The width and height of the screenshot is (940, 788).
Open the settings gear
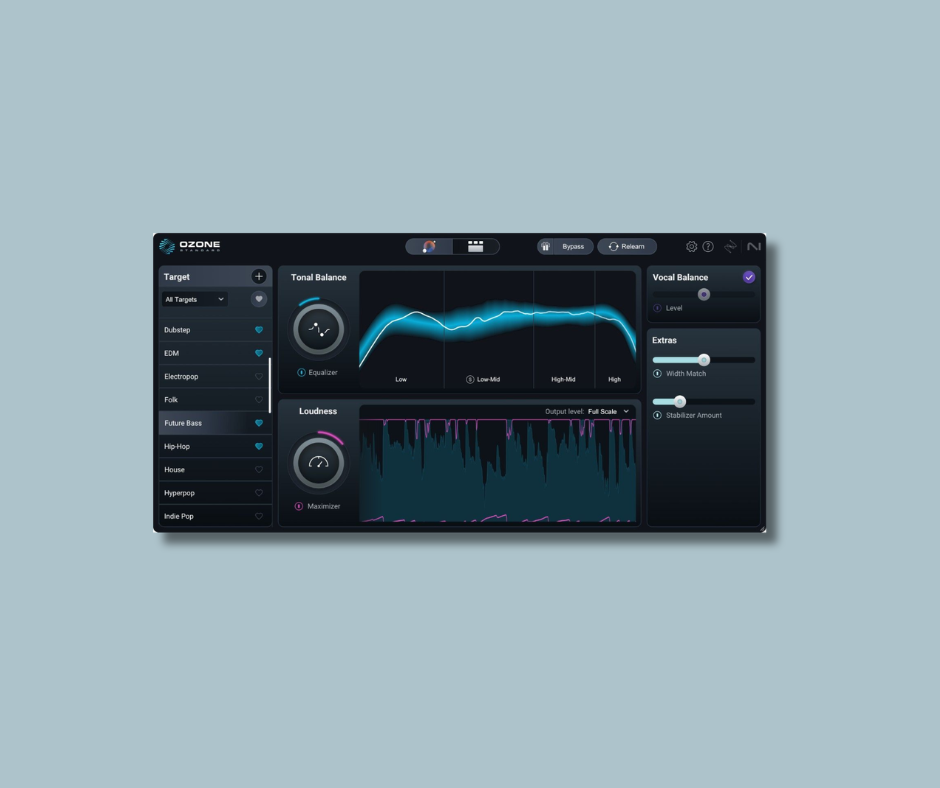tap(691, 246)
